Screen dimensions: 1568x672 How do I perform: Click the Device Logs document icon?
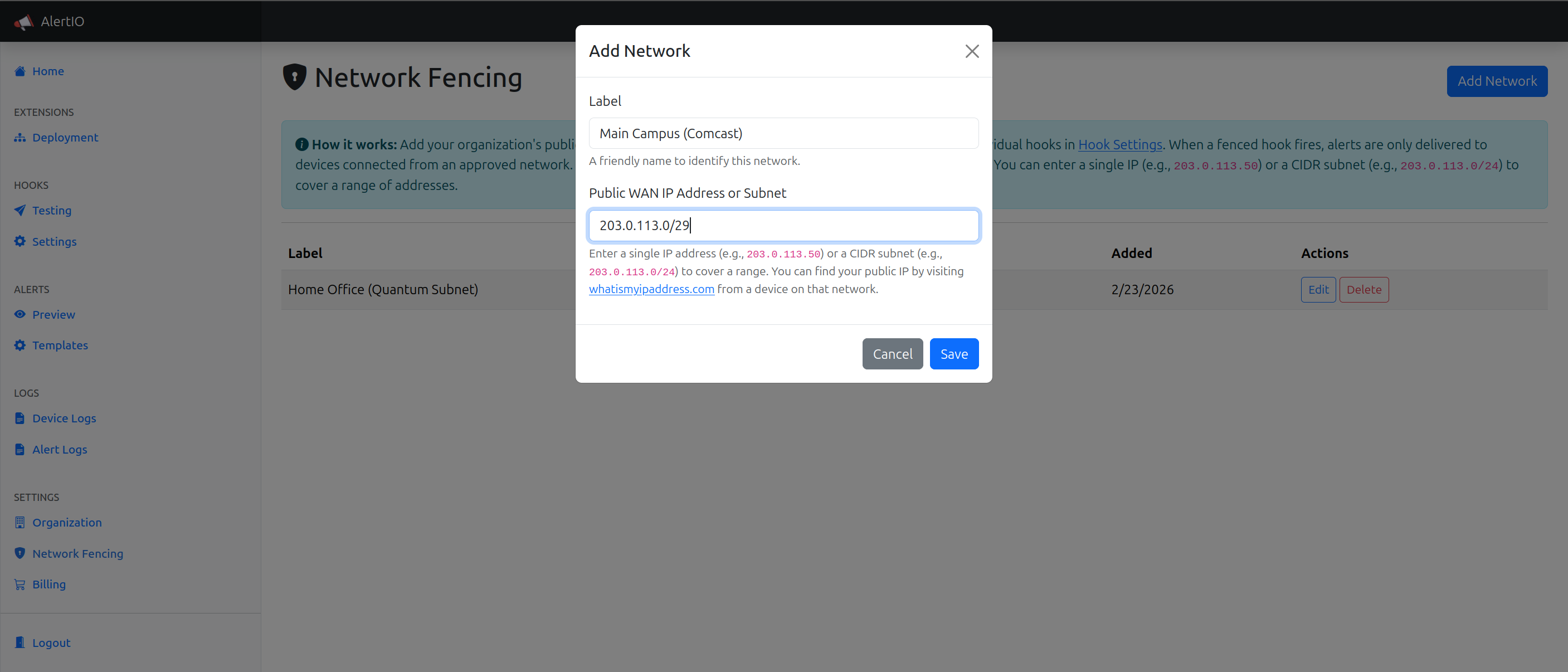coord(20,418)
